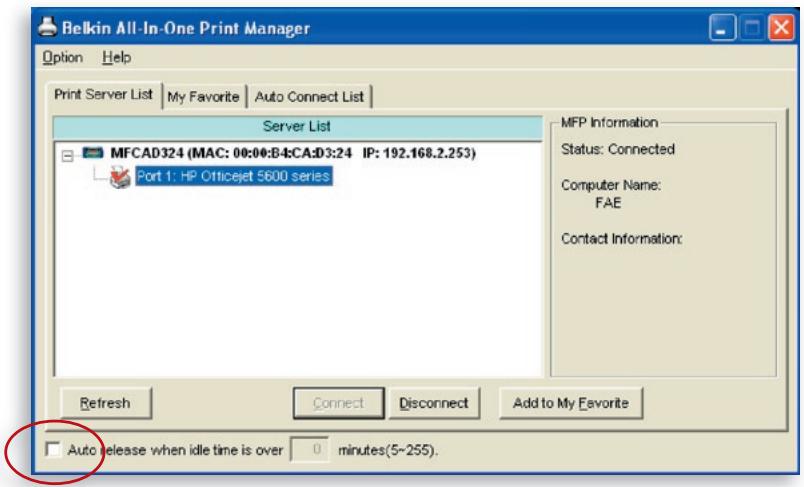Switch to the Print Server List tab

click(104, 95)
